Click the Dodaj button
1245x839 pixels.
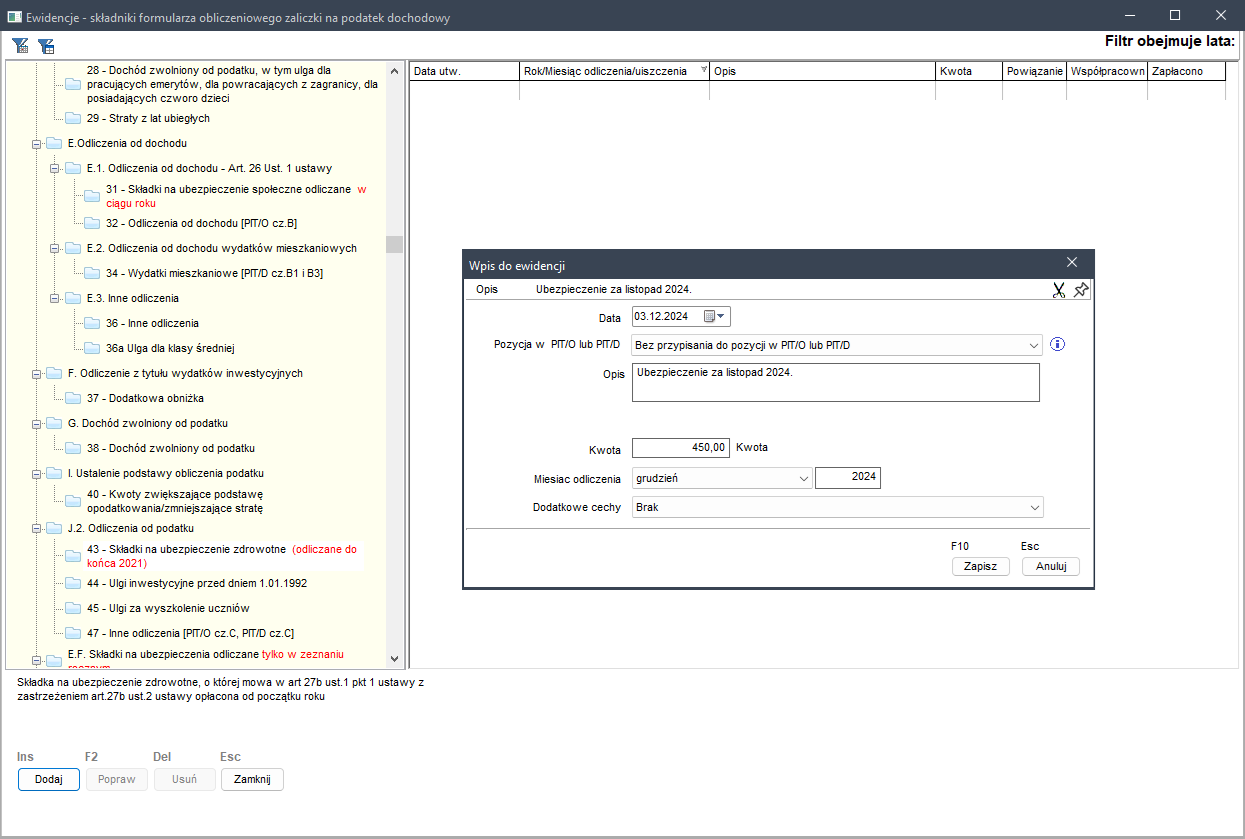point(48,780)
